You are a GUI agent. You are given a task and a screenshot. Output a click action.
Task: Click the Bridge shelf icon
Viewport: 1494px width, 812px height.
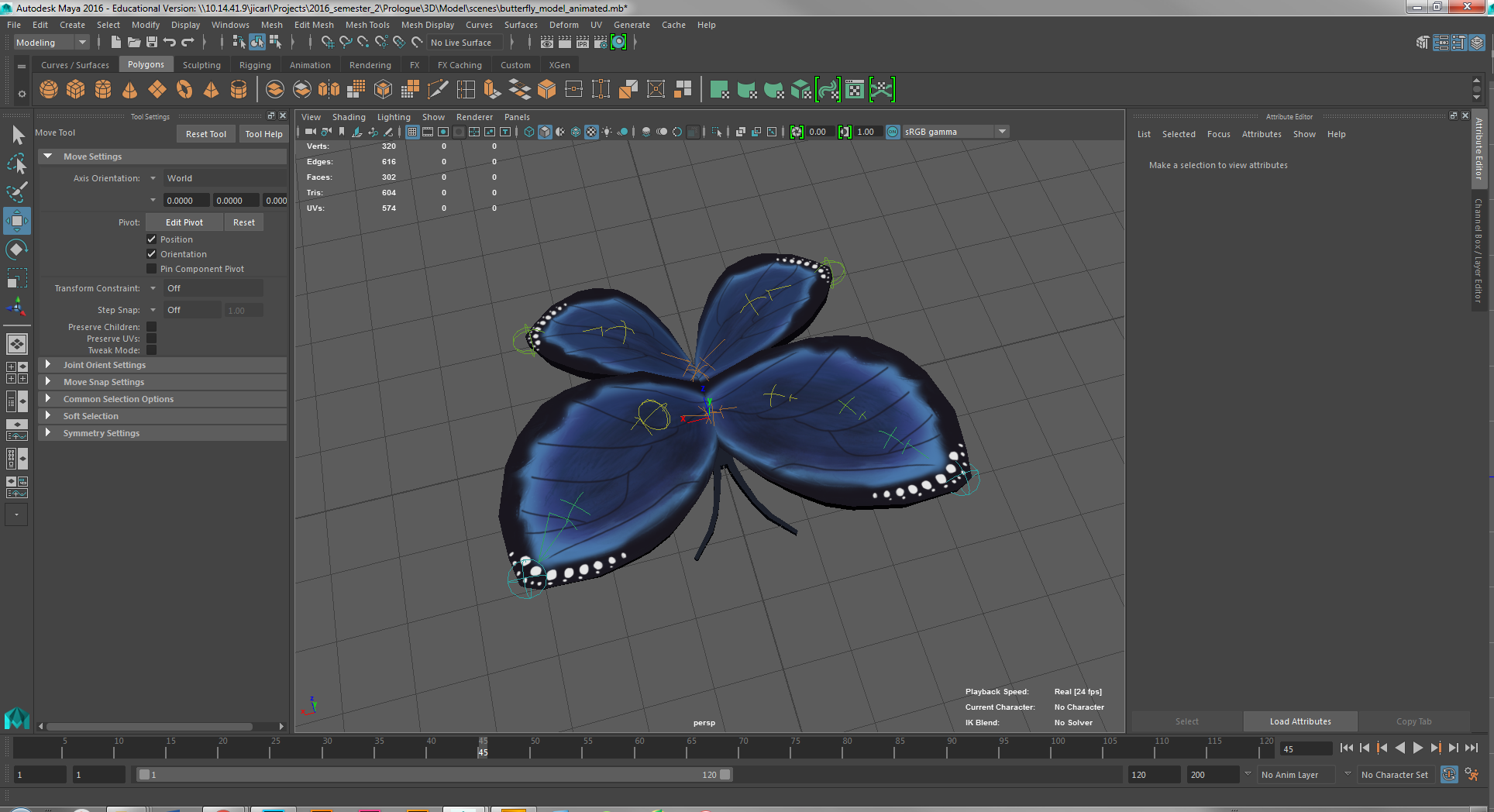coord(519,90)
